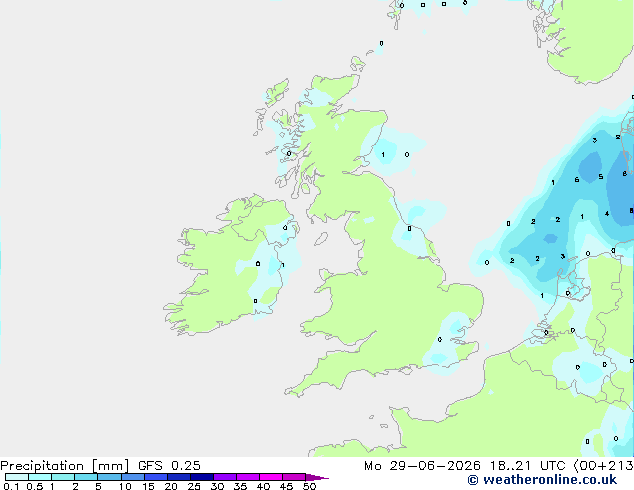
Task: Click the 'GFS 0.25' model label
Action: [x=169, y=466]
